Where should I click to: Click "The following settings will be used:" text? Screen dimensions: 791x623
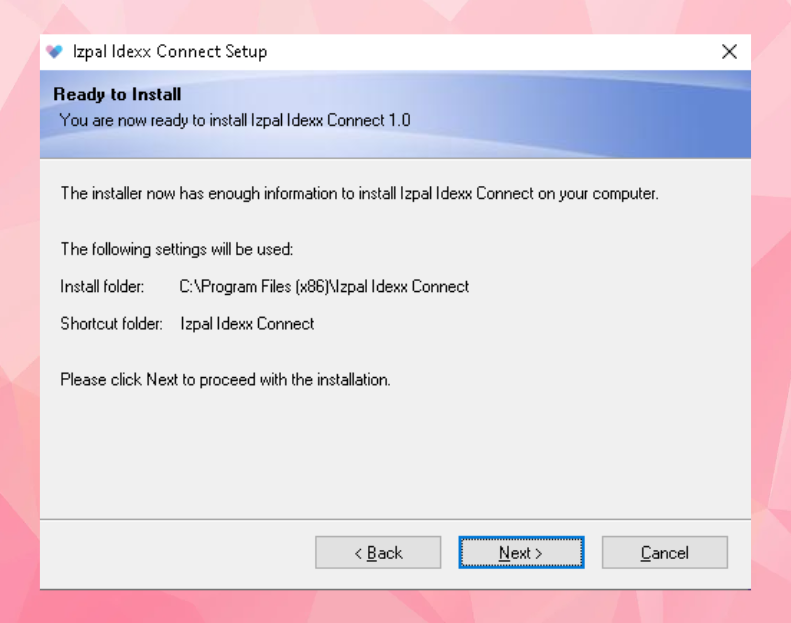click(x=176, y=249)
